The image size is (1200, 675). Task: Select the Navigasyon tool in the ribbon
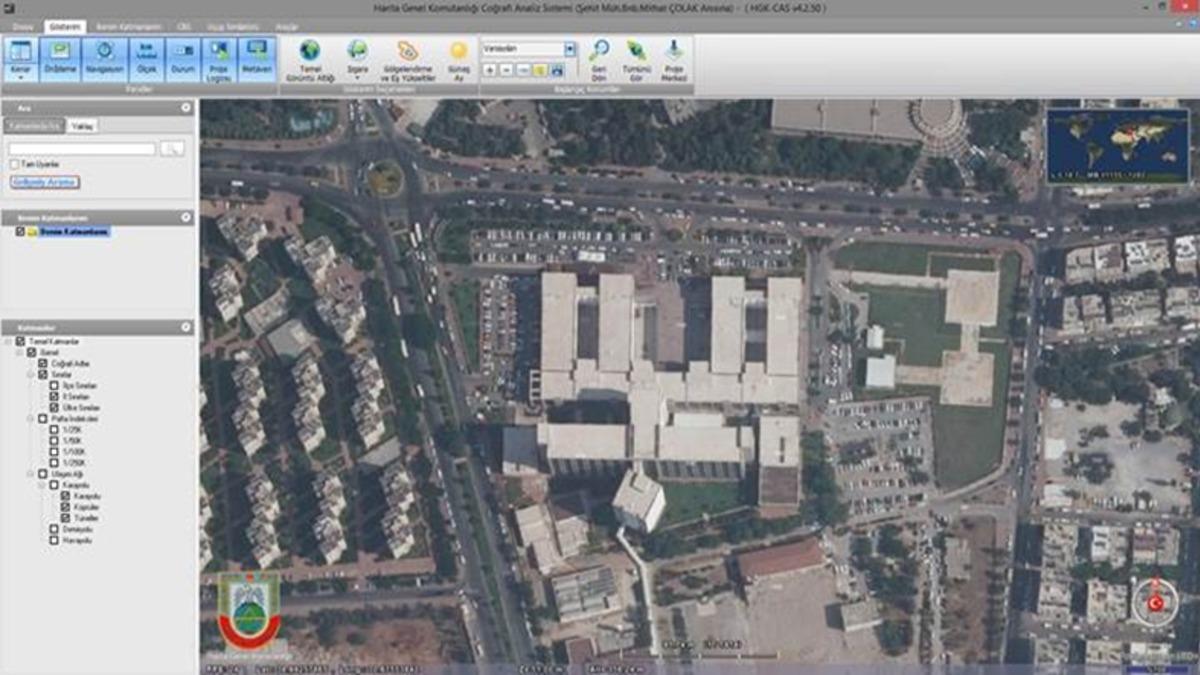(106, 52)
